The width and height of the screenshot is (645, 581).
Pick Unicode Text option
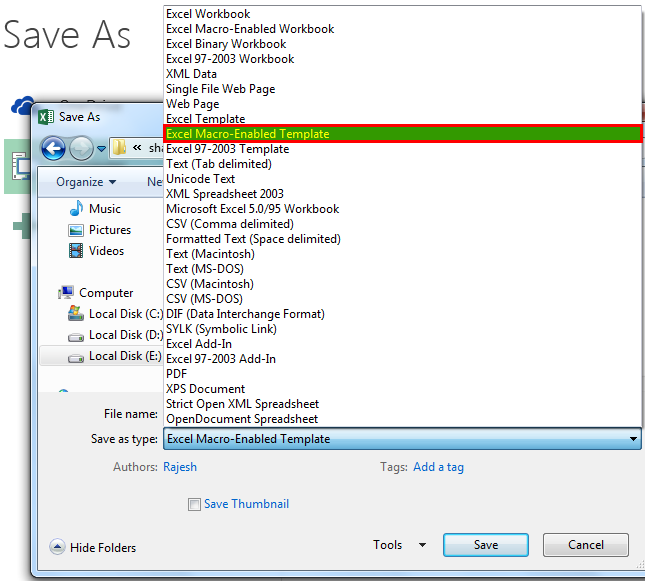pos(402,179)
